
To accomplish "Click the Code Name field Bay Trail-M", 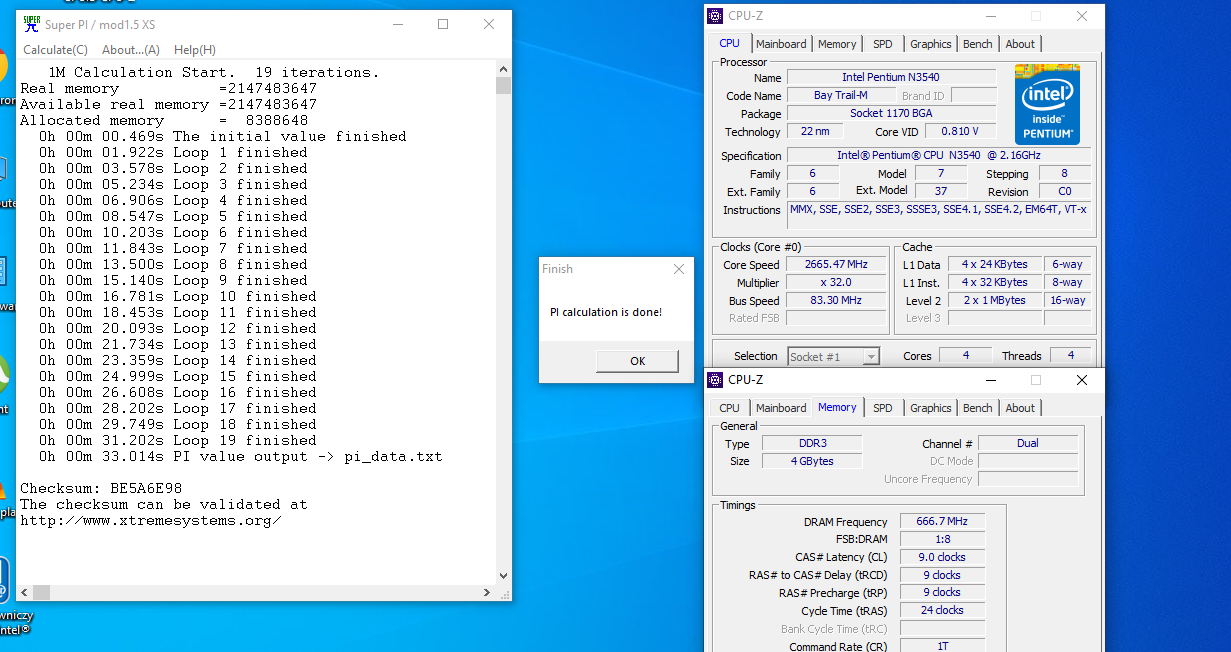I will click(841, 96).
